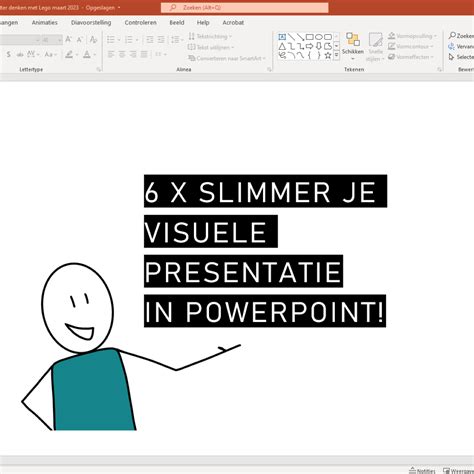The image size is (474, 474).
Task: Click the Zoeken (Alt+Q) search box
Action: (244, 7)
